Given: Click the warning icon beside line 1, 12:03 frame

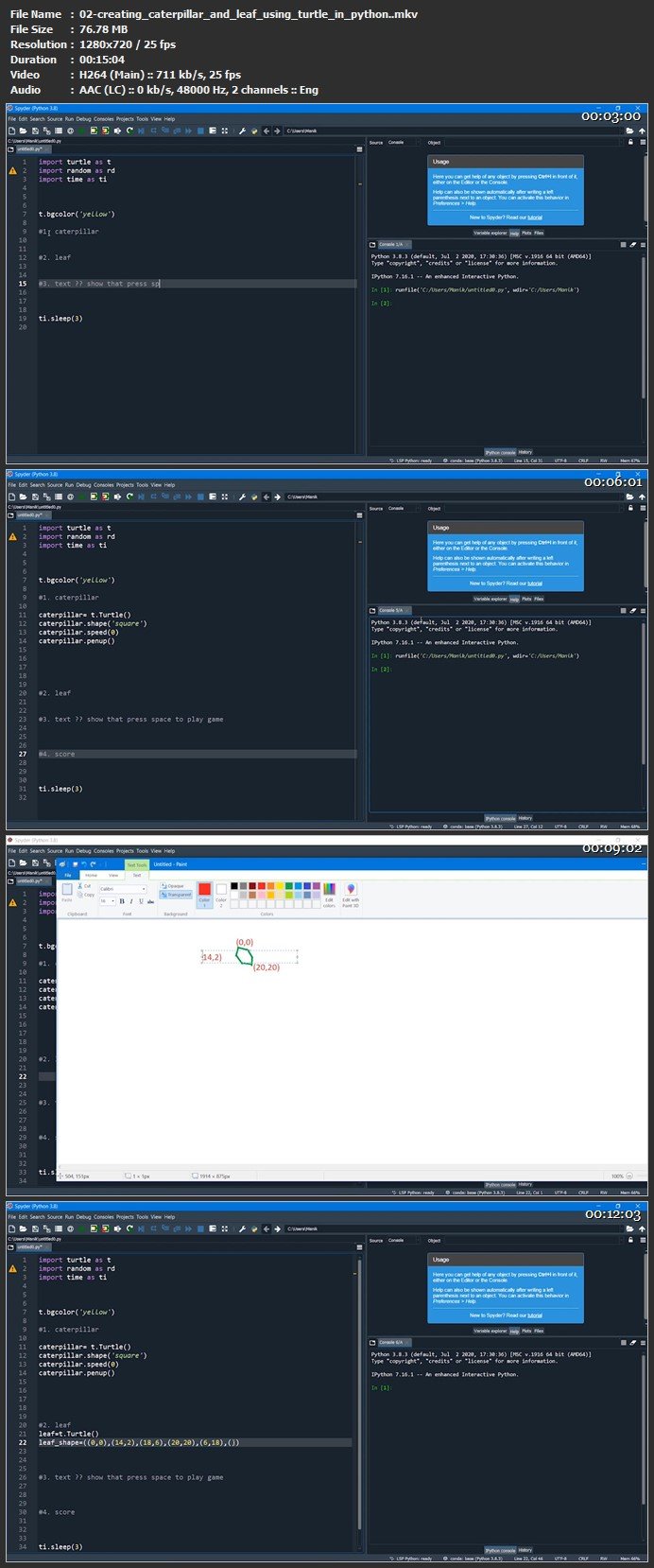Looking at the screenshot, I should pyautogui.click(x=12, y=1268).
